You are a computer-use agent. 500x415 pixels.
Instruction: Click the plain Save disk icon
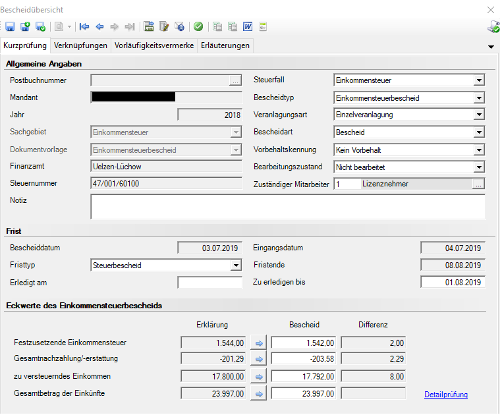pyautogui.click(x=10, y=27)
